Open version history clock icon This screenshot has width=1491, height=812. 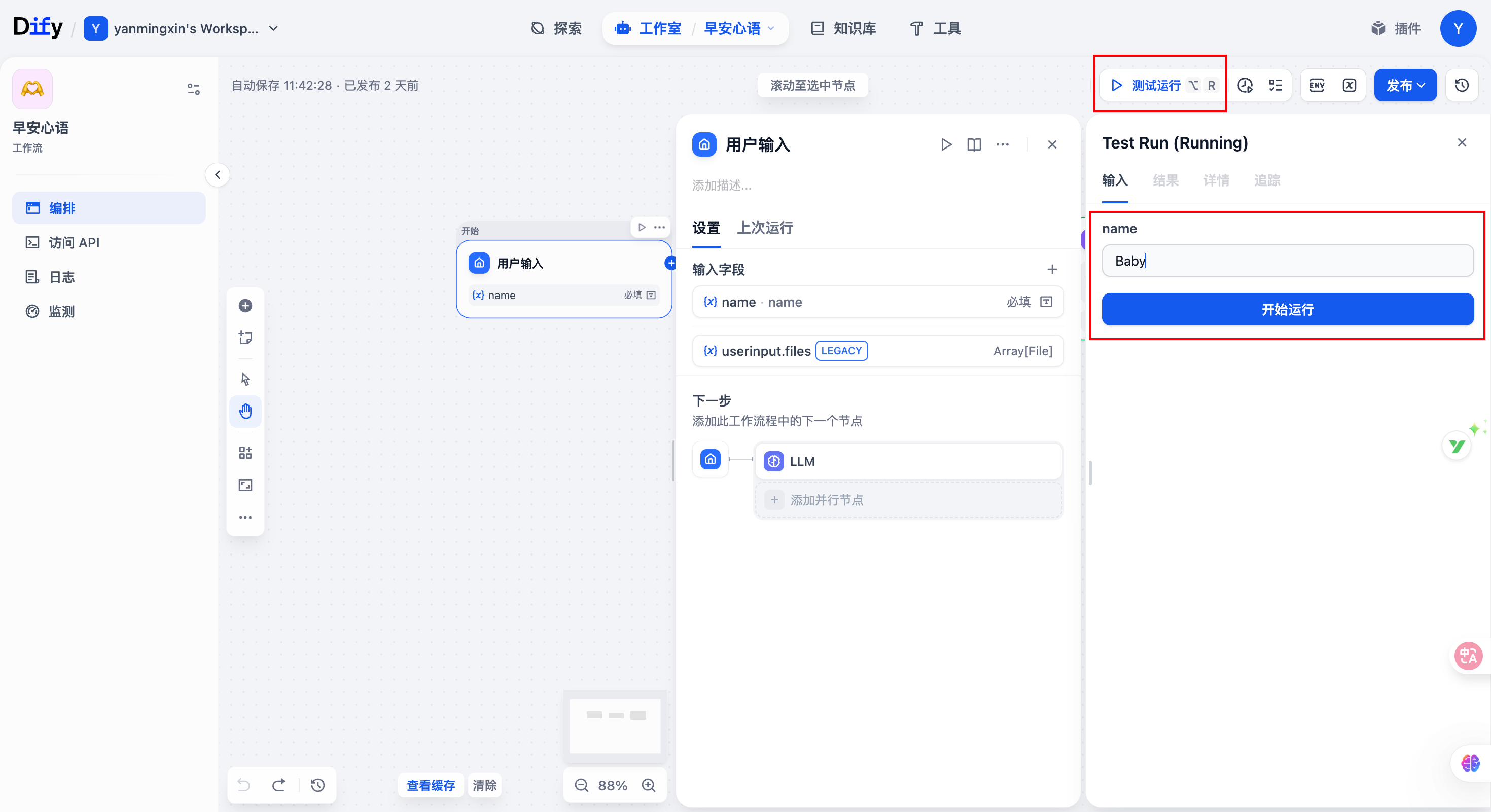(x=1462, y=86)
